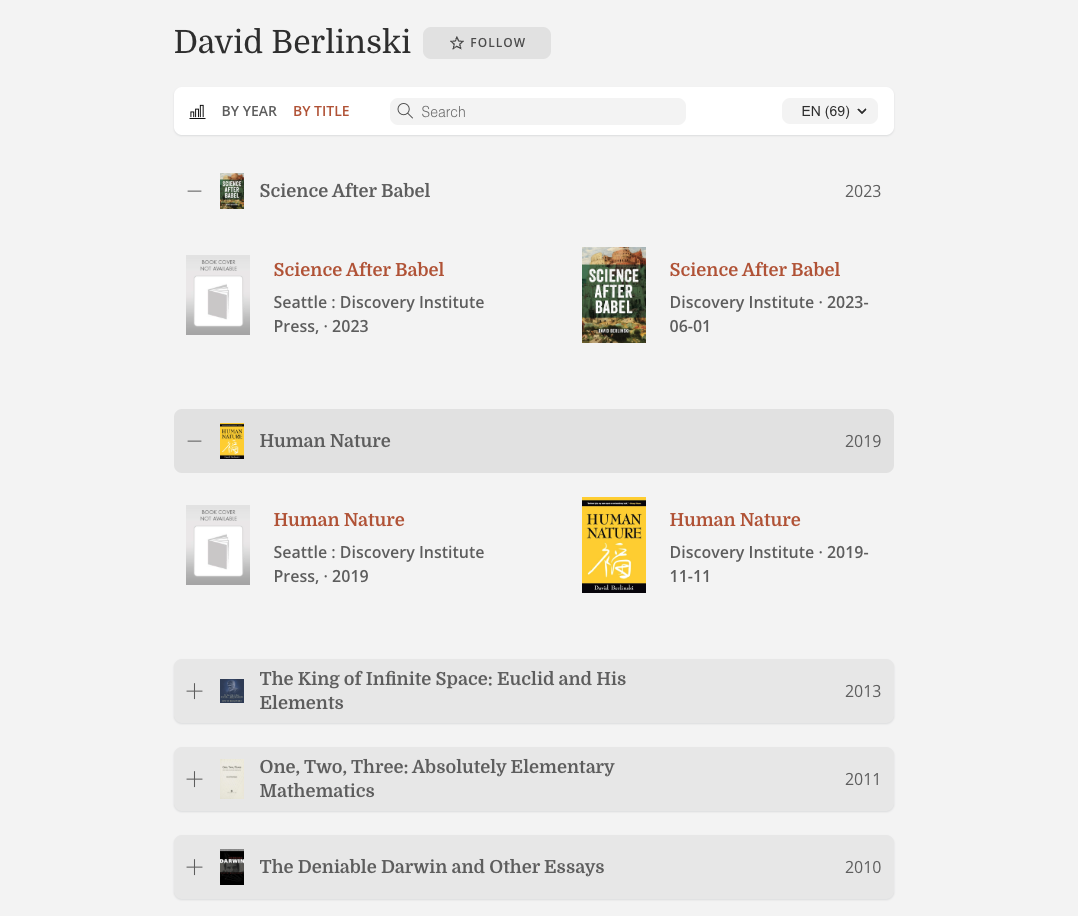Click the magnifying glass search icon
This screenshot has height=916, width=1078.
tap(405, 111)
